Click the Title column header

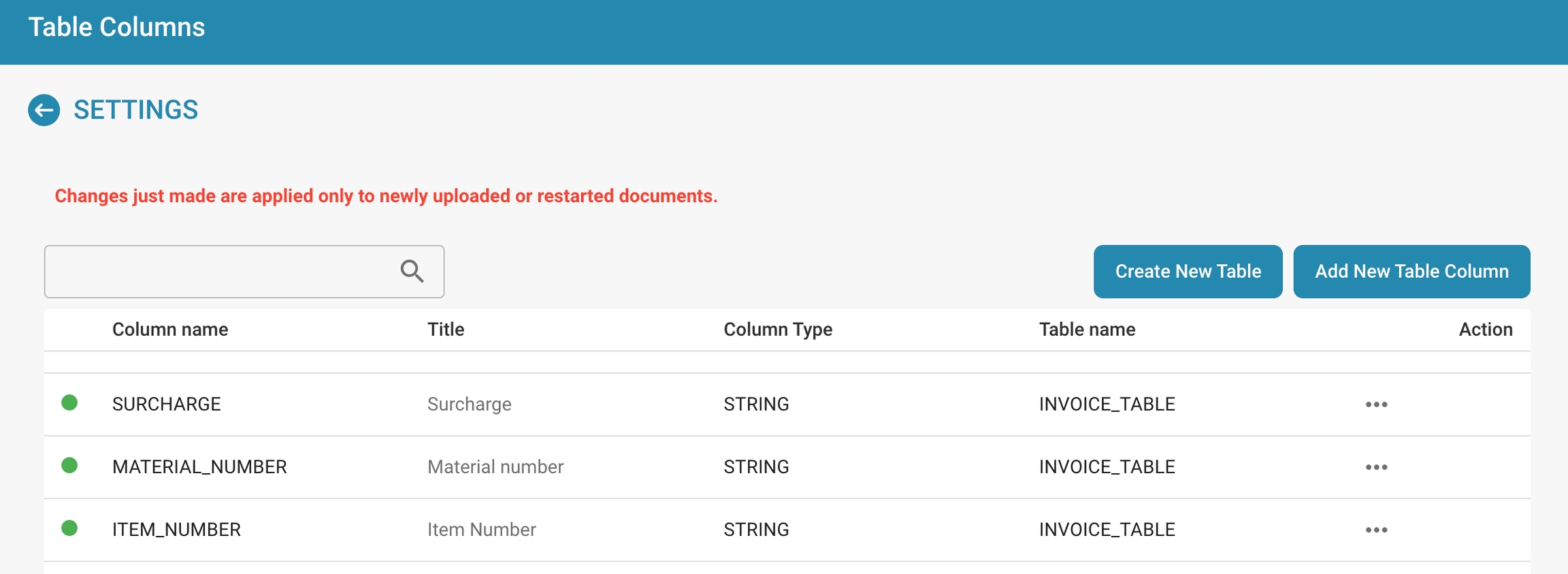[446, 330]
